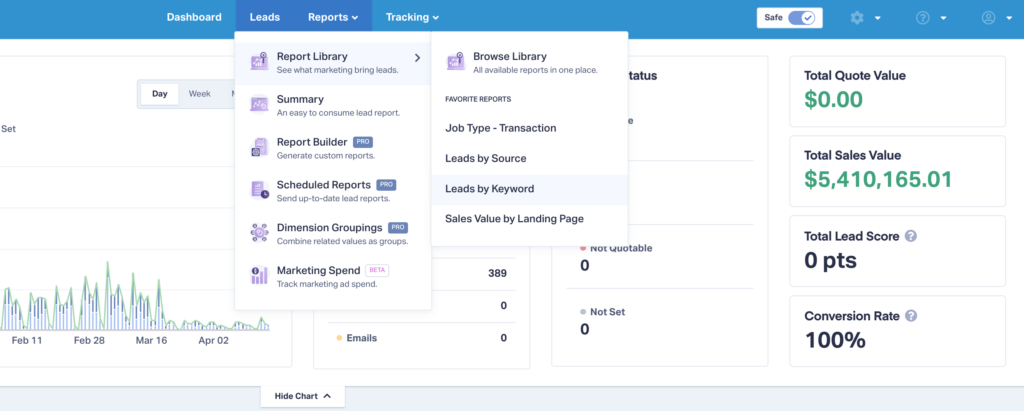The height and width of the screenshot is (411, 1024).
Task: Click the PRO badge beside Scheduled Reports
Action: click(x=387, y=185)
